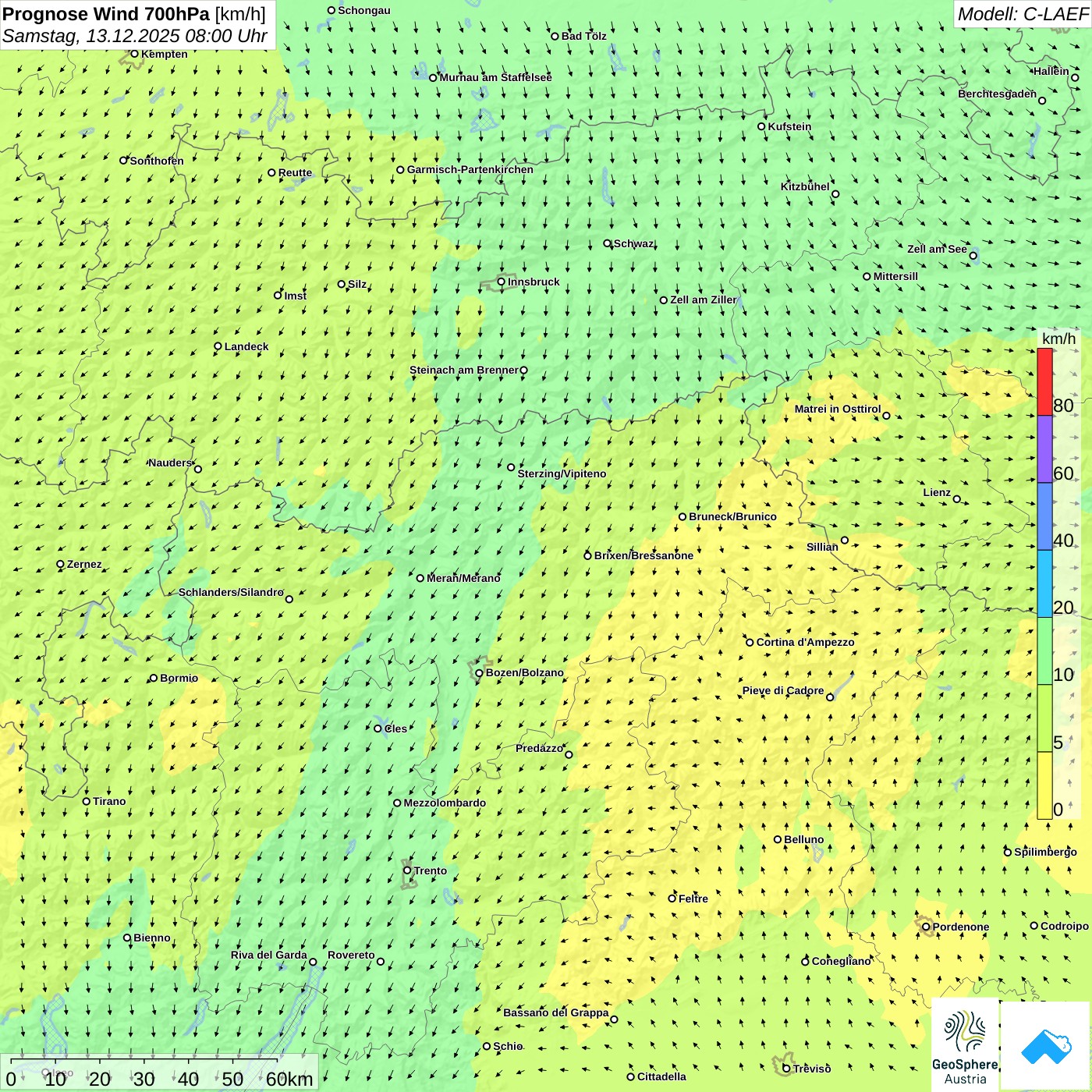The width and height of the screenshot is (1092, 1092).
Task: Click the Feltre city label
Action: click(693, 899)
